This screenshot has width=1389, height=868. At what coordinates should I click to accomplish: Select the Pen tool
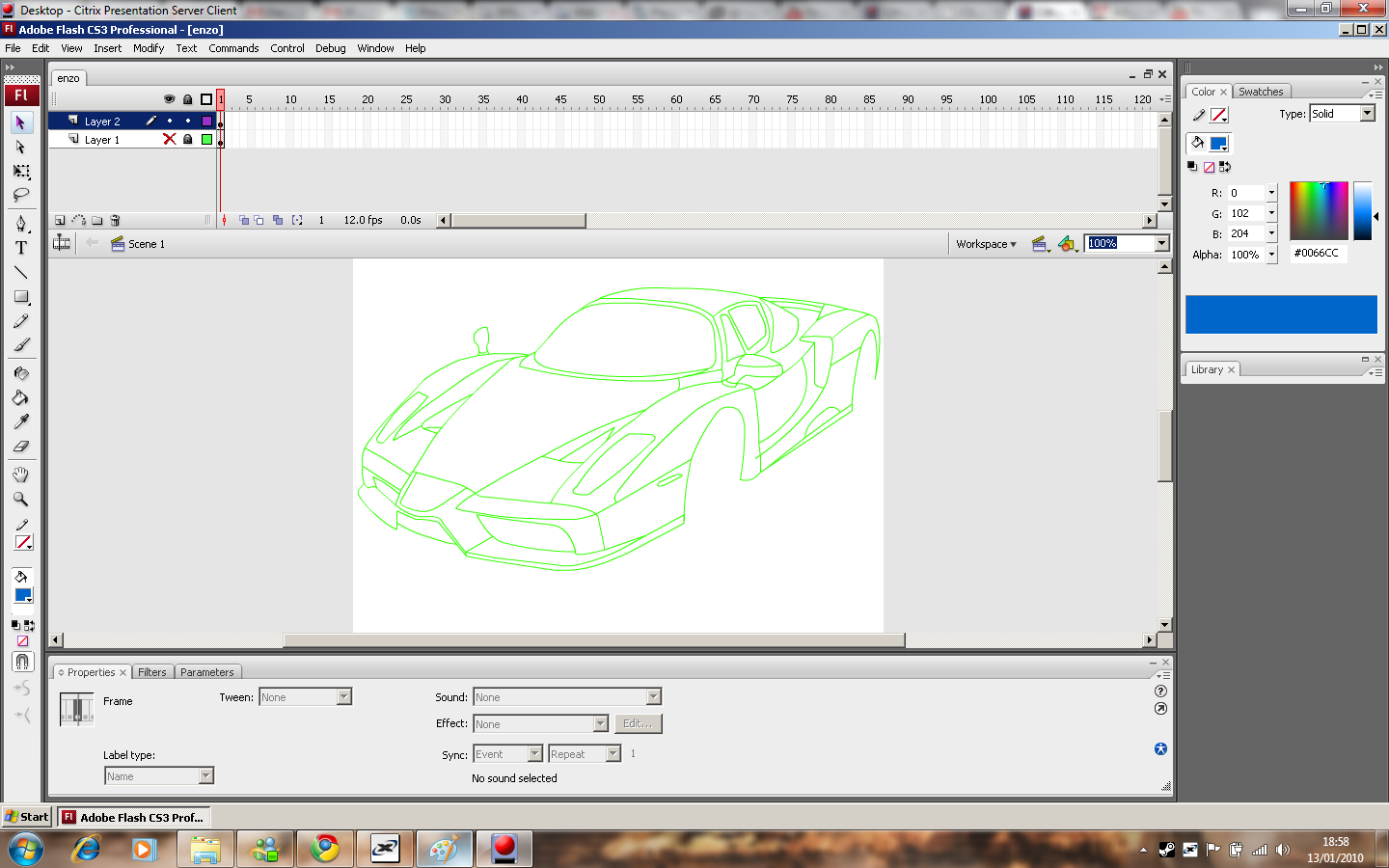coord(20,223)
